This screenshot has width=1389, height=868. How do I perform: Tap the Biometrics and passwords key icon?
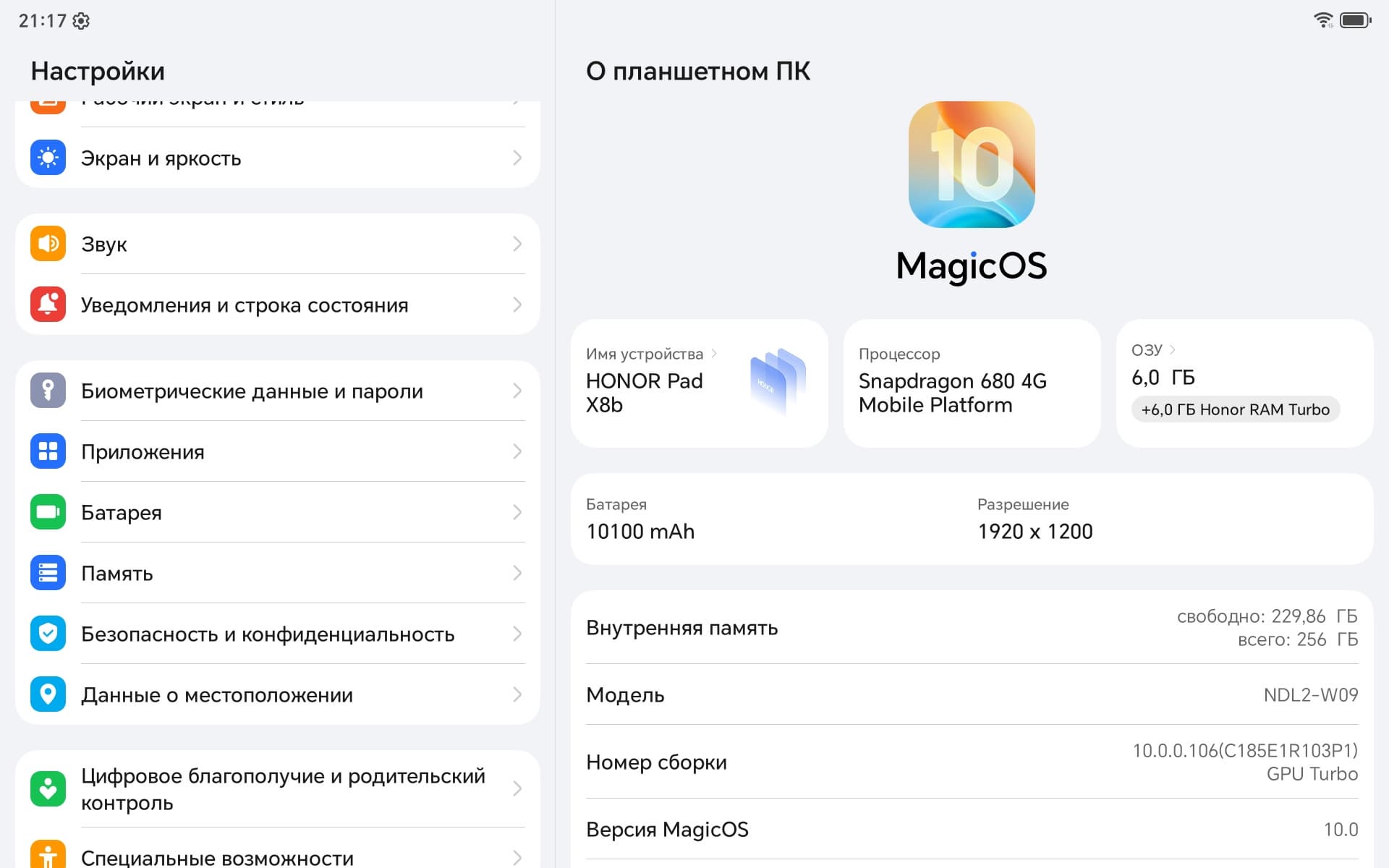coord(48,391)
